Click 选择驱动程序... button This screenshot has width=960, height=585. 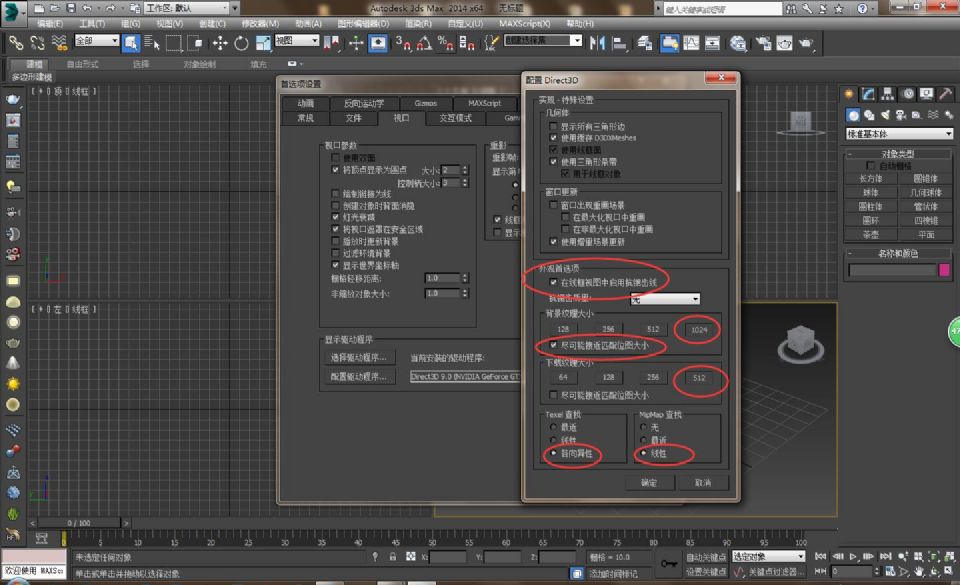pyautogui.click(x=359, y=357)
